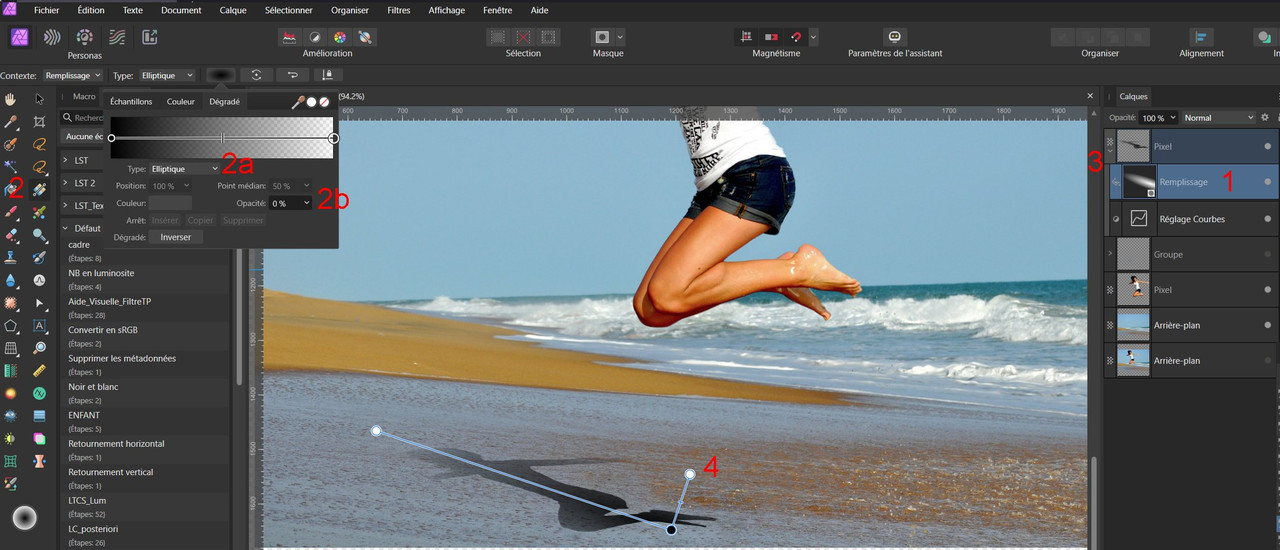
Task: Open the Filtres menu
Action: (x=397, y=10)
